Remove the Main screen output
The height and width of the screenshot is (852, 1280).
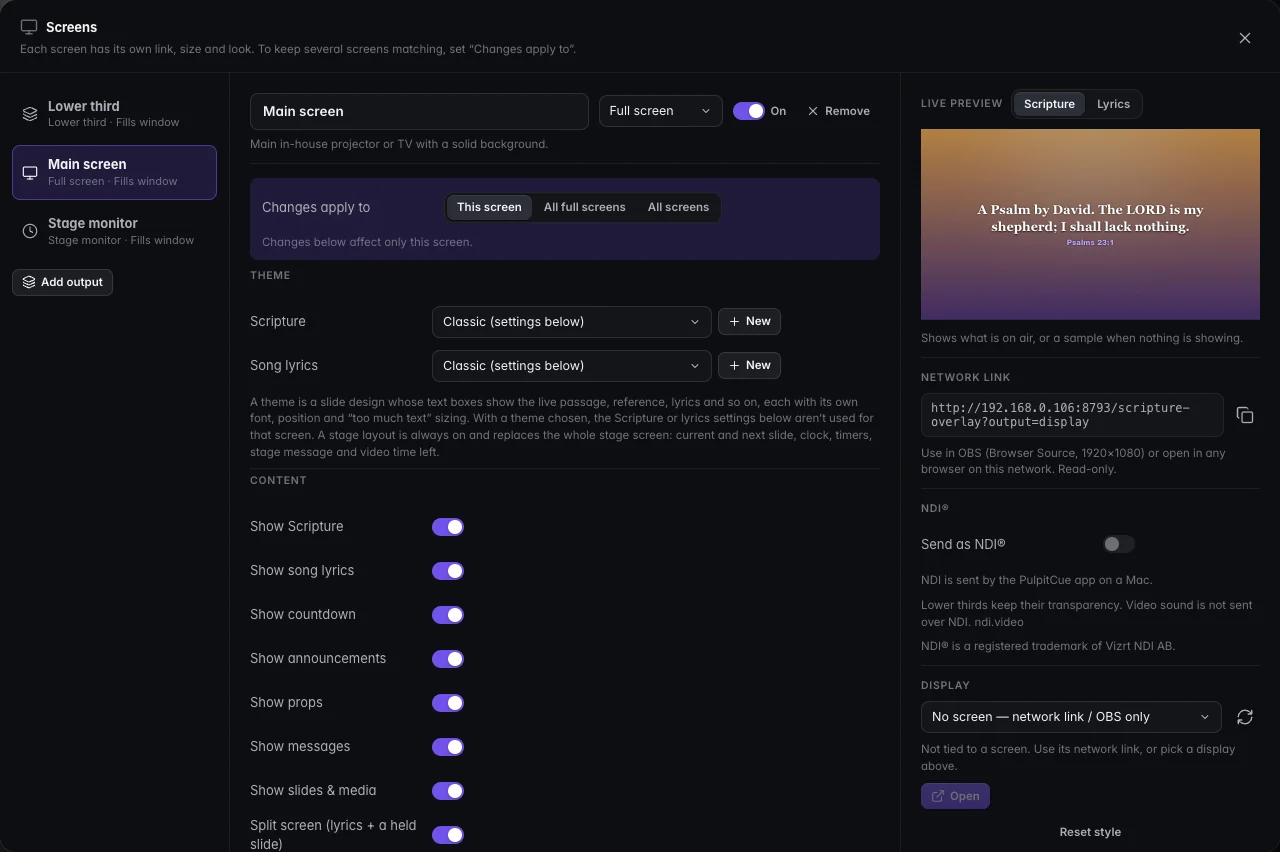pyautogui.click(x=839, y=111)
